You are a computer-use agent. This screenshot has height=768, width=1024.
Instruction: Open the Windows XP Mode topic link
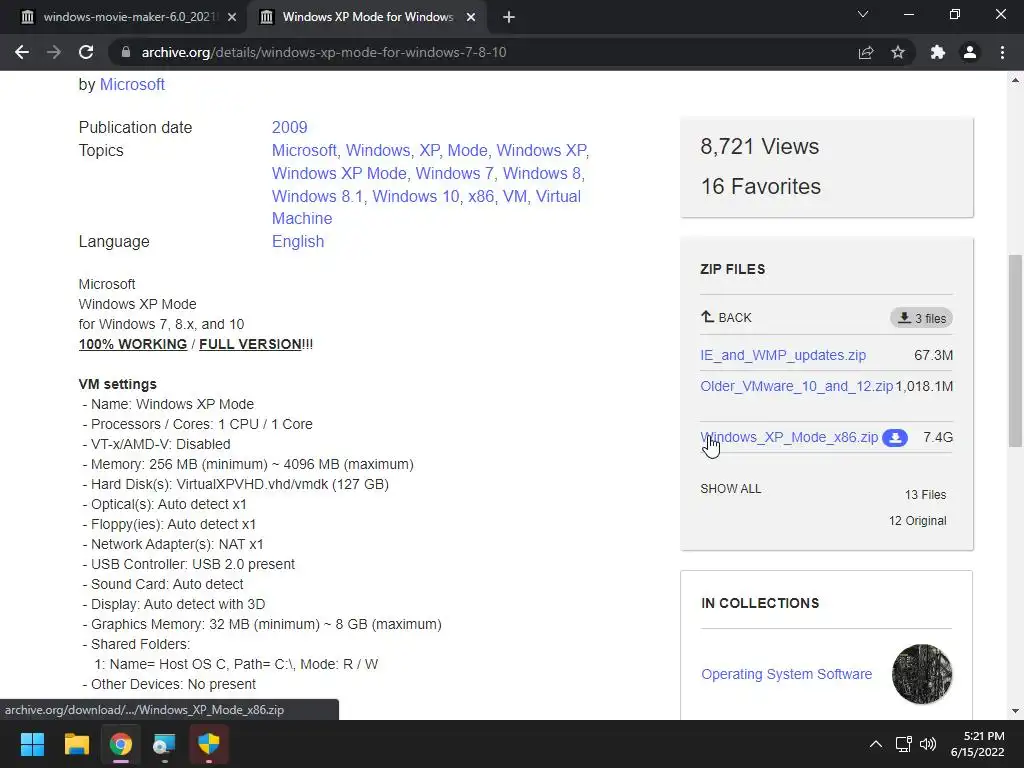coord(339,173)
